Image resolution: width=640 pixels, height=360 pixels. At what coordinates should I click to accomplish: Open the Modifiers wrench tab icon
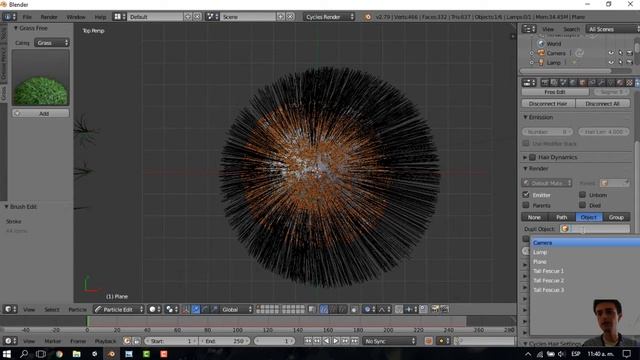point(601,82)
